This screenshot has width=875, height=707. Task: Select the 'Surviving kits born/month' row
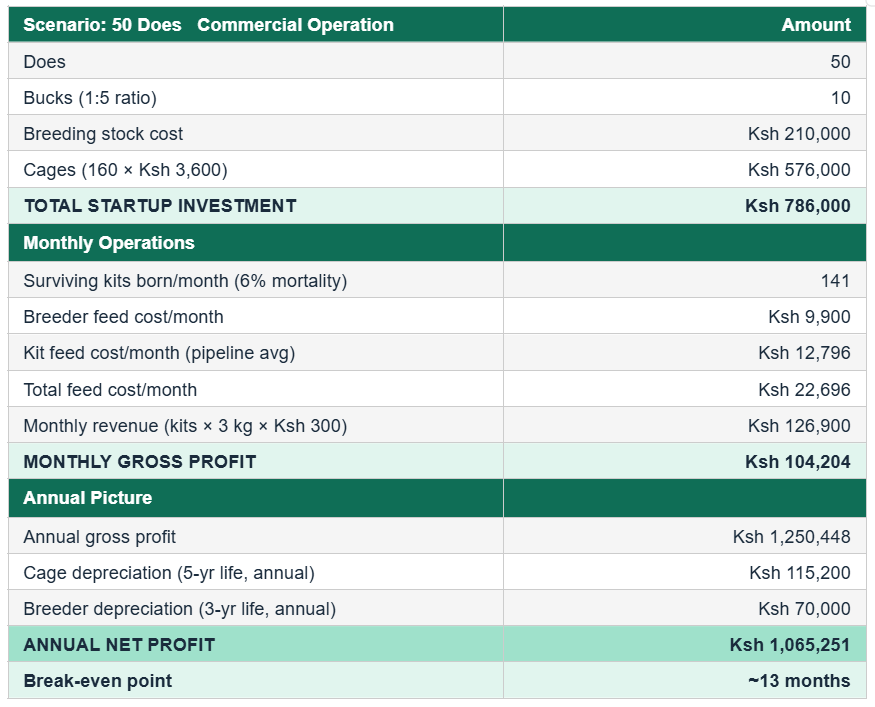437,280
